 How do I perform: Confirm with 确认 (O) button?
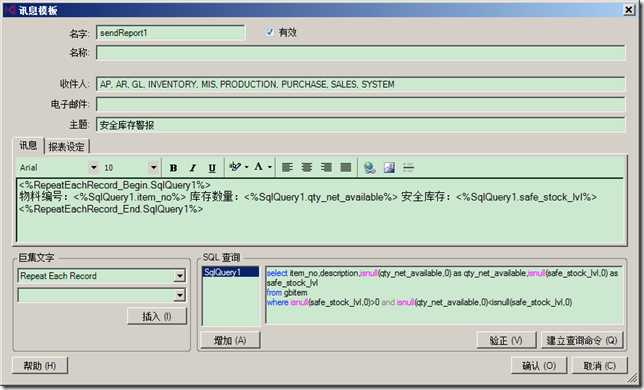(x=539, y=365)
